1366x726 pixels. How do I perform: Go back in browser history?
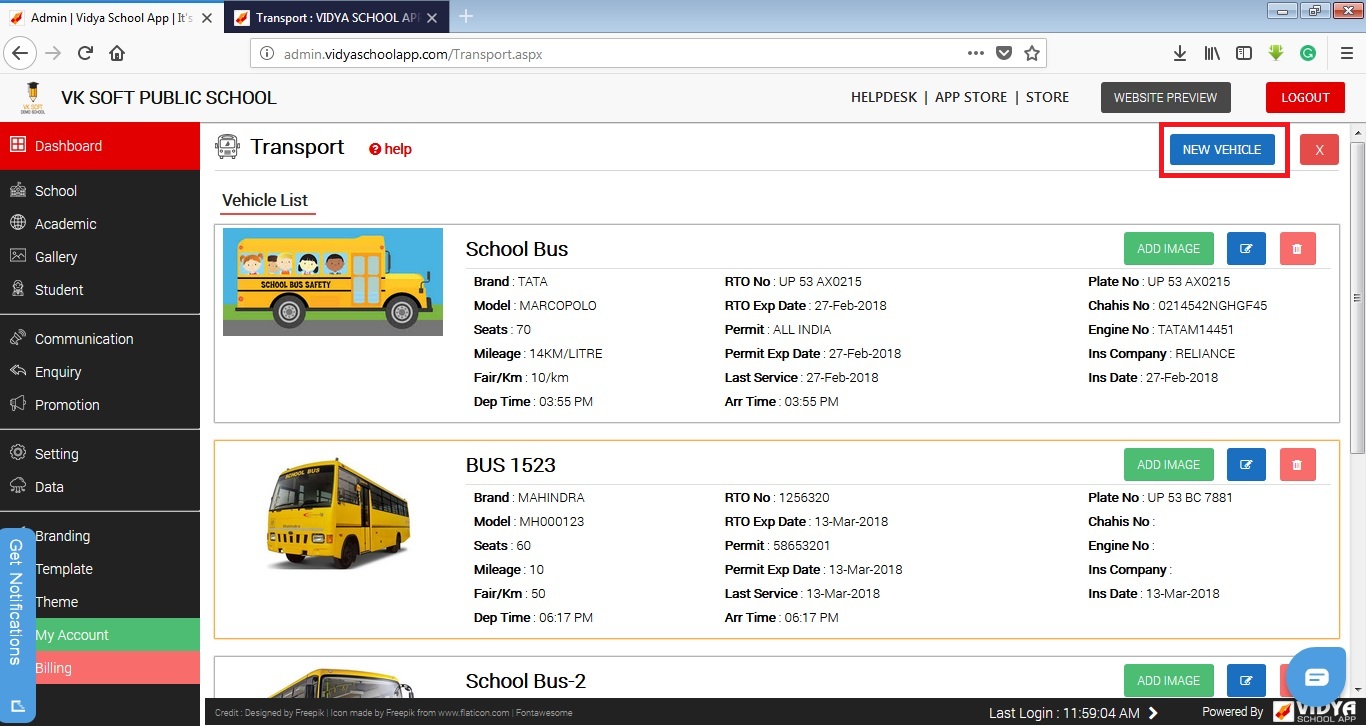[x=21, y=53]
